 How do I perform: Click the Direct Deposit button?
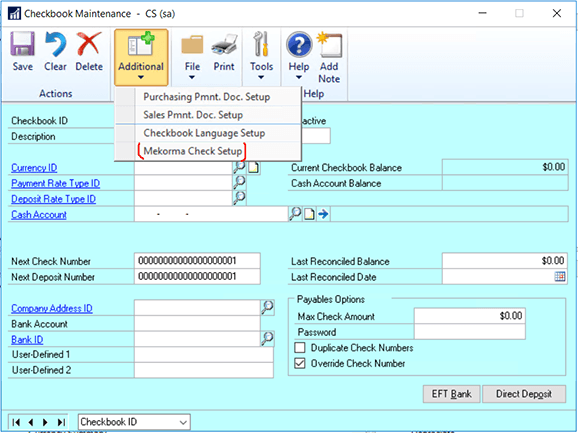[x=524, y=394]
